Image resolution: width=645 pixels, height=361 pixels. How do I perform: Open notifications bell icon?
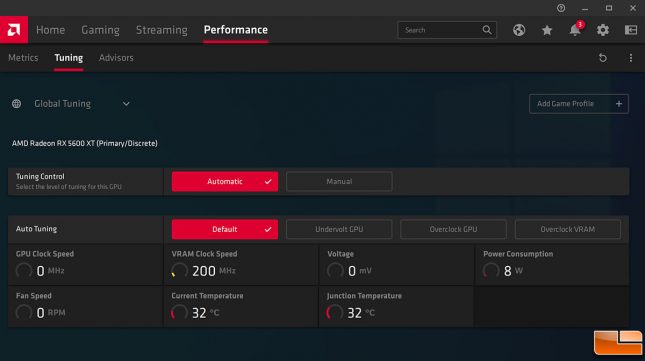(575, 30)
